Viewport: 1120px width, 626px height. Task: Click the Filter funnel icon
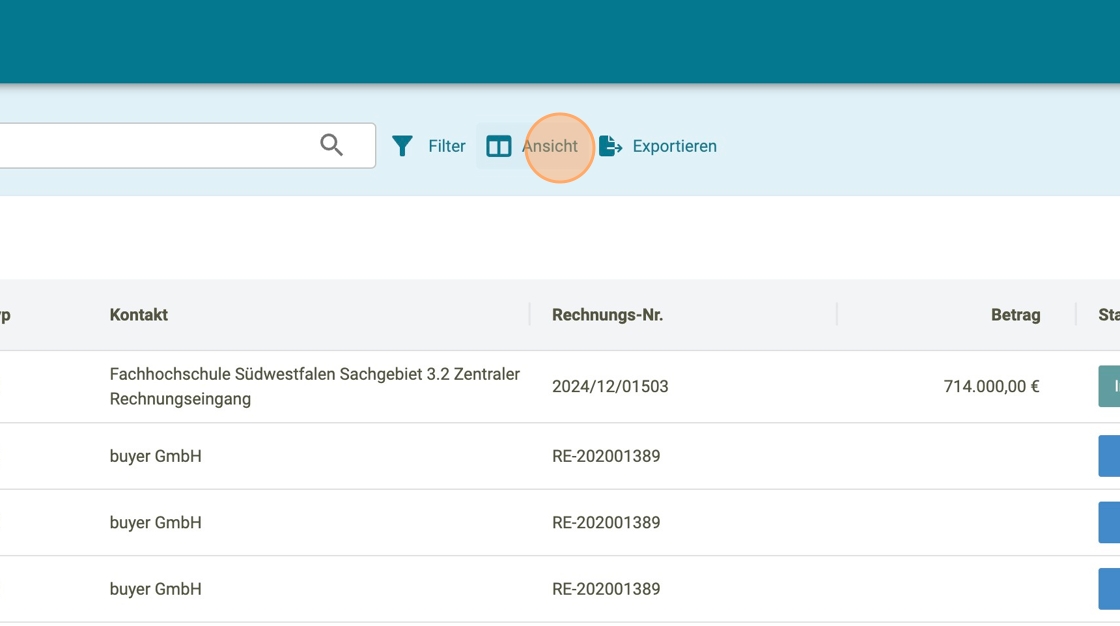click(402, 146)
